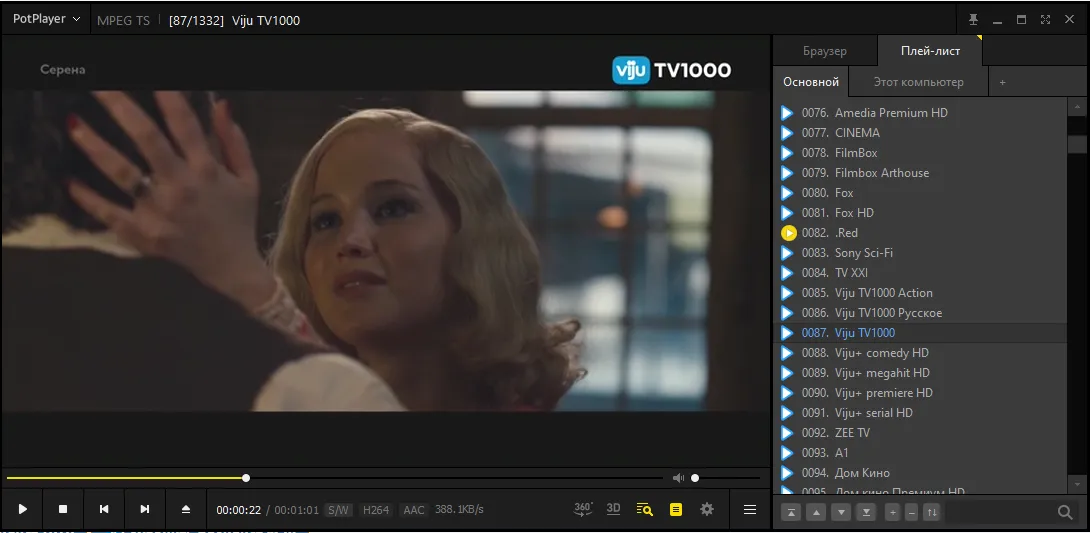Select 0081. Fox HD channel entry
Screen dimensions: 1090x533
[920, 213]
